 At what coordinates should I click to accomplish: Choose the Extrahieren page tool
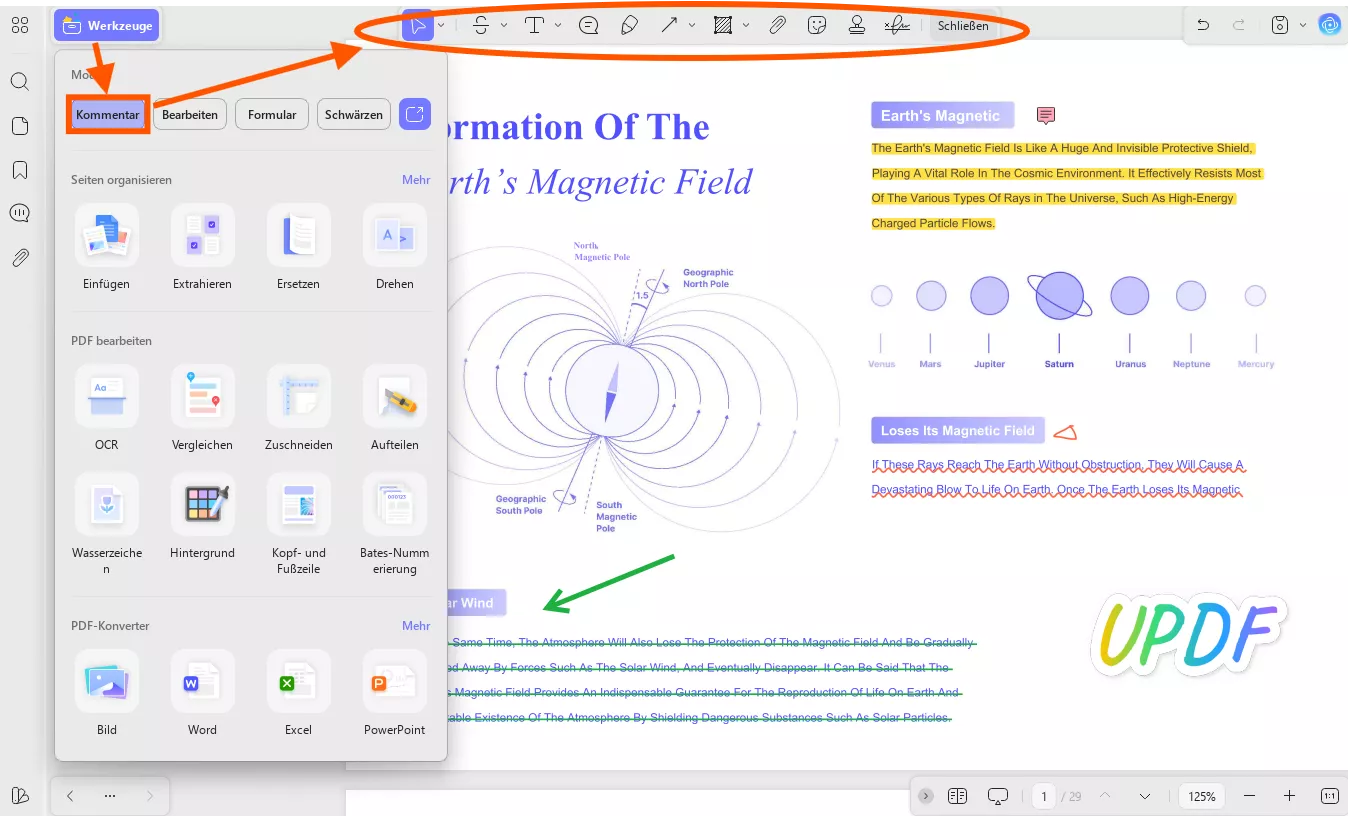pos(202,247)
